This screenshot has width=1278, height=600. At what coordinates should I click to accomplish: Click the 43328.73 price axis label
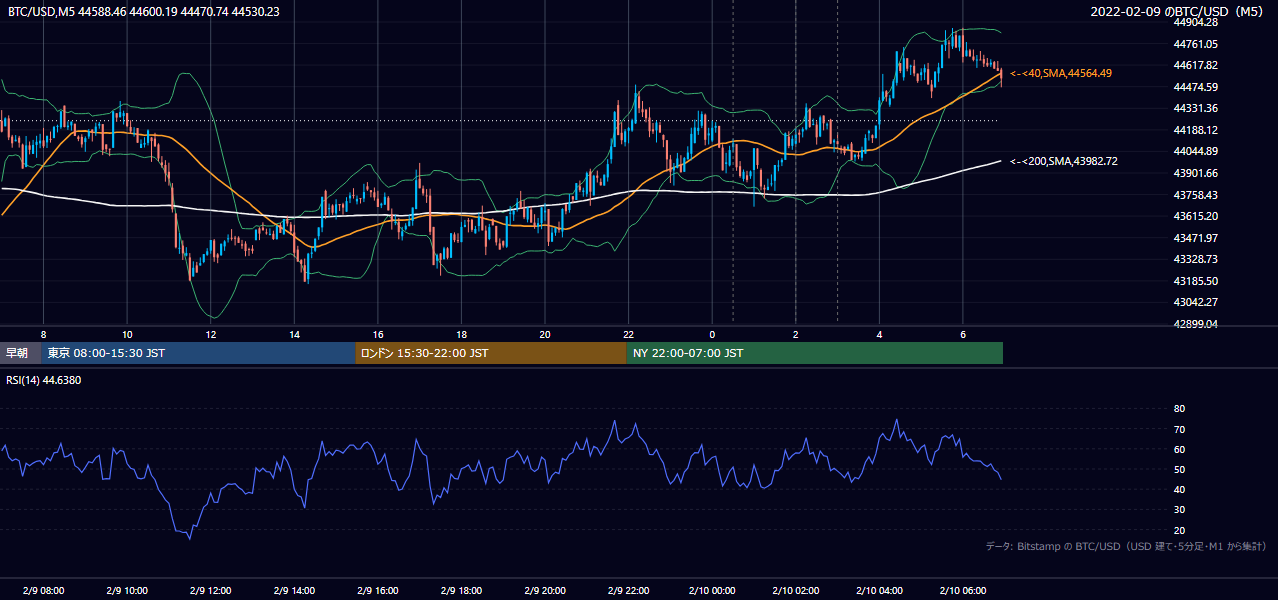click(x=1195, y=259)
